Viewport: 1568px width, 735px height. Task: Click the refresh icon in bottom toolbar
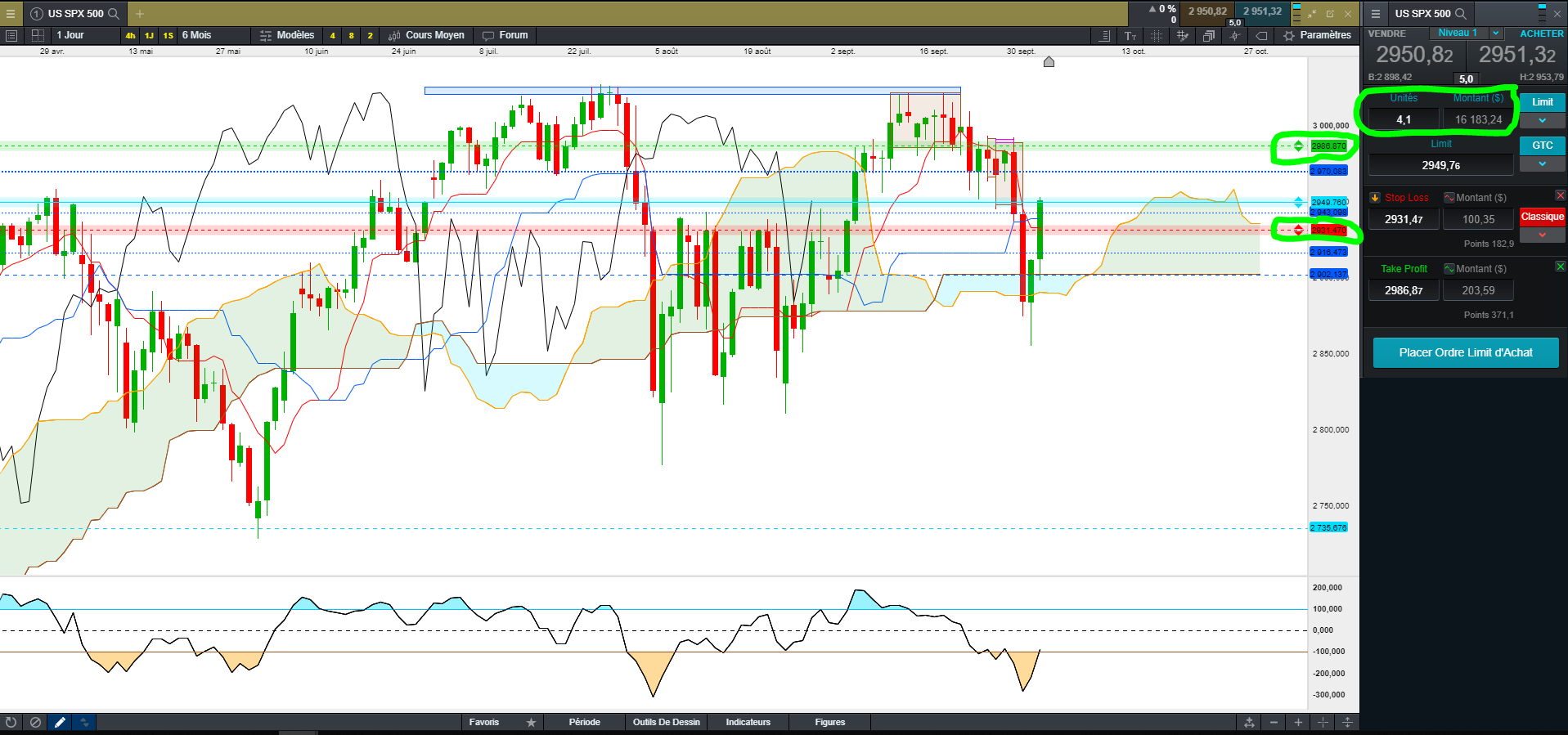(x=11, y=722)
